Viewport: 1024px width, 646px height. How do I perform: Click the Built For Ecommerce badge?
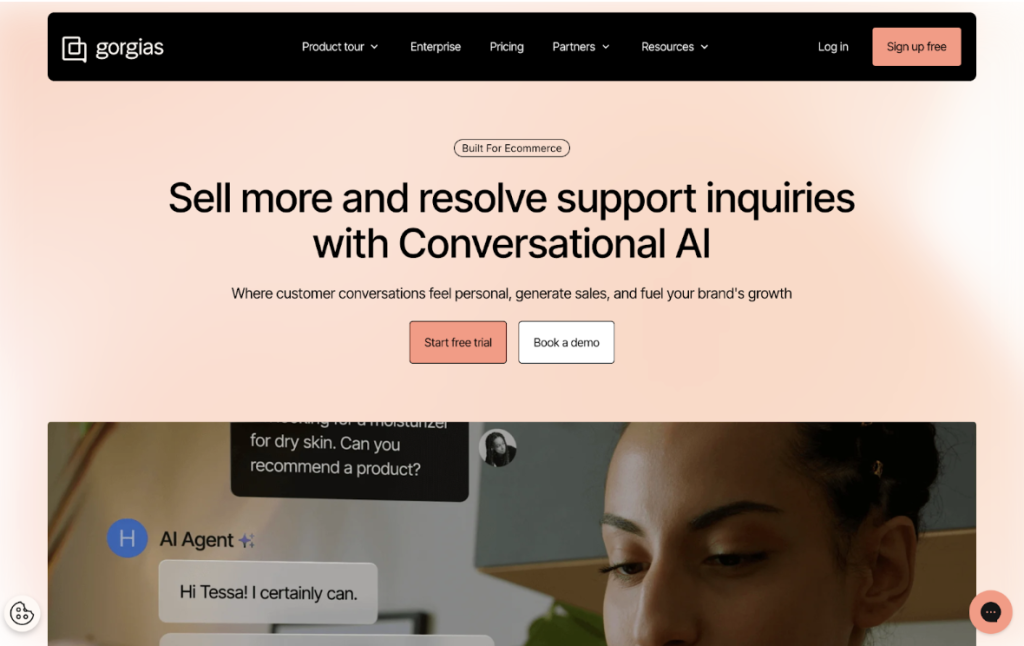512,148
